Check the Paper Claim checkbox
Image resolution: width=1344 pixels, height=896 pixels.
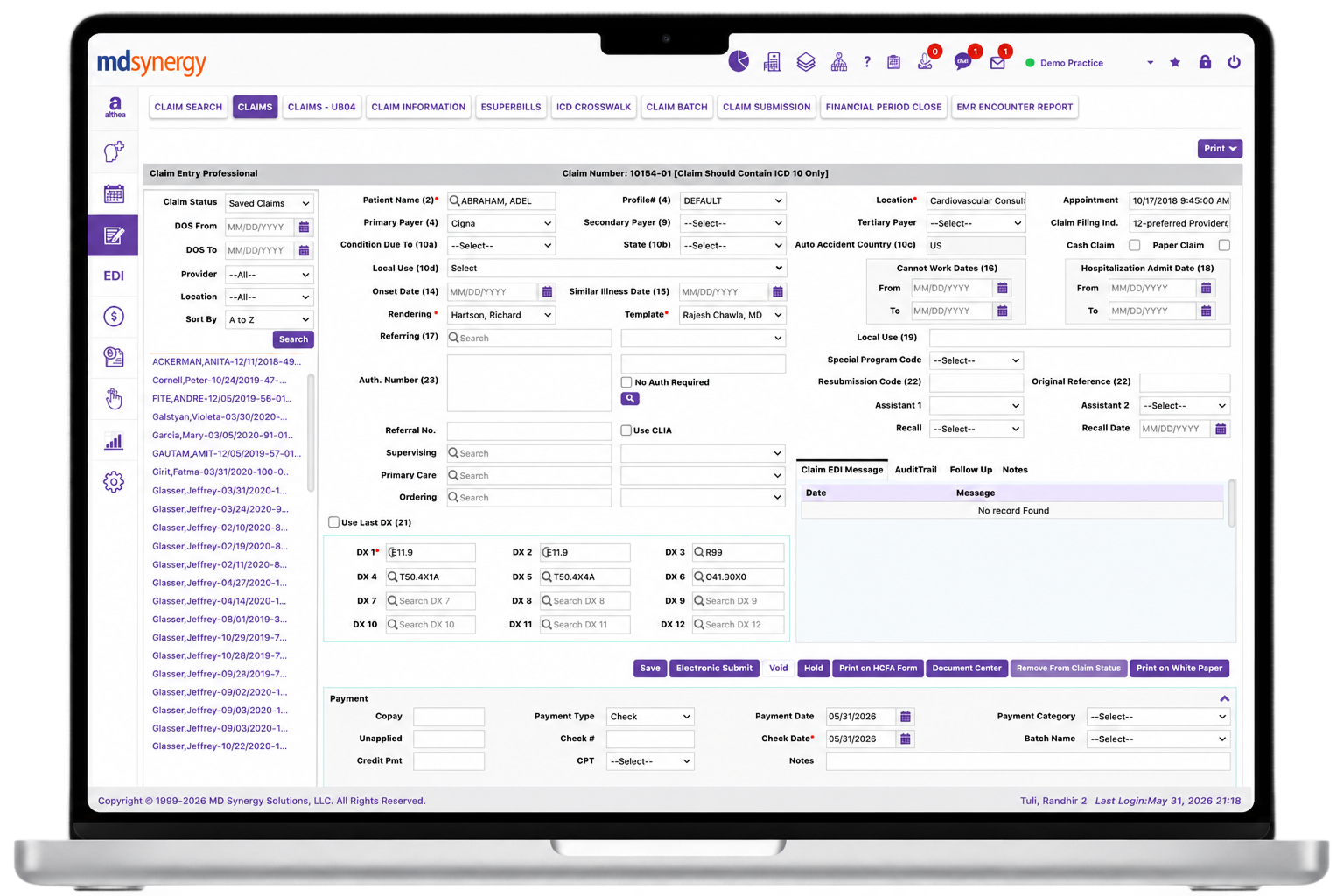click(x=1224, y=246)
